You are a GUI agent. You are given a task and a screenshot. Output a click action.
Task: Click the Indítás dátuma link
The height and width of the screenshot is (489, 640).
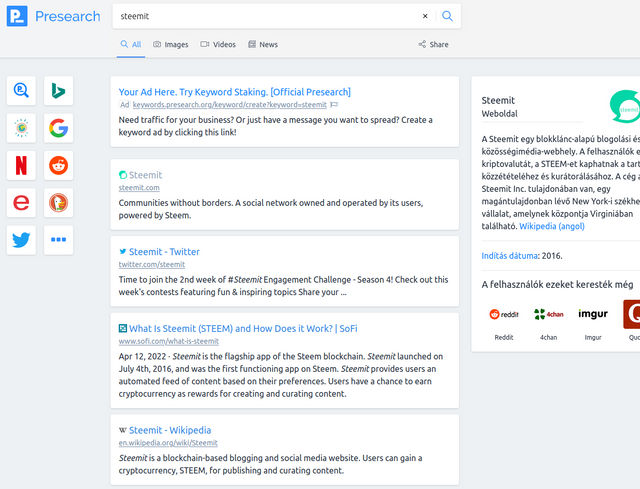[x=509, y=256]
